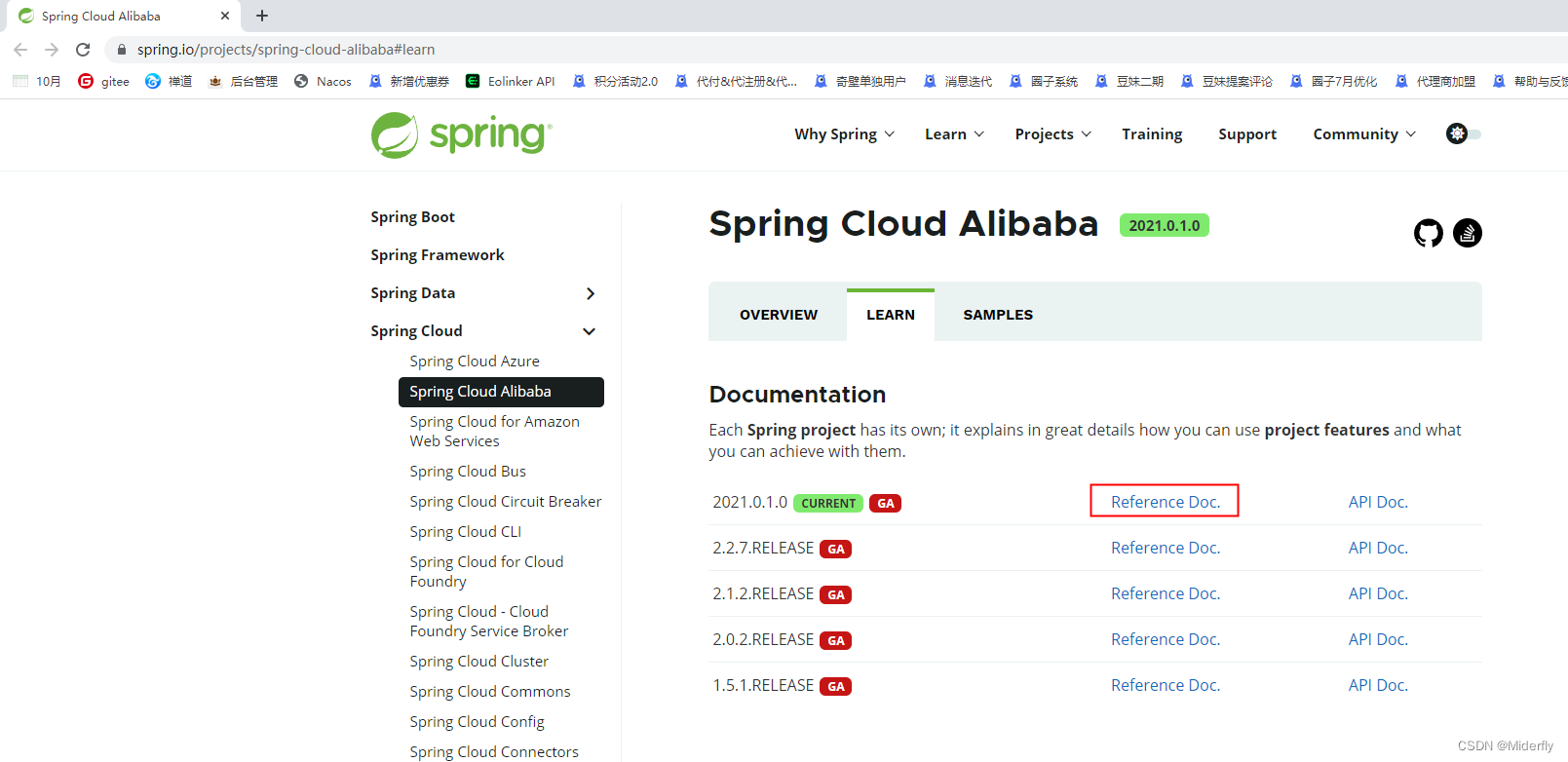This screenshot has width=1568, height=762.
Task: Select Spring Cloud Alibaba in sidebar
Action: pos(501,392)
